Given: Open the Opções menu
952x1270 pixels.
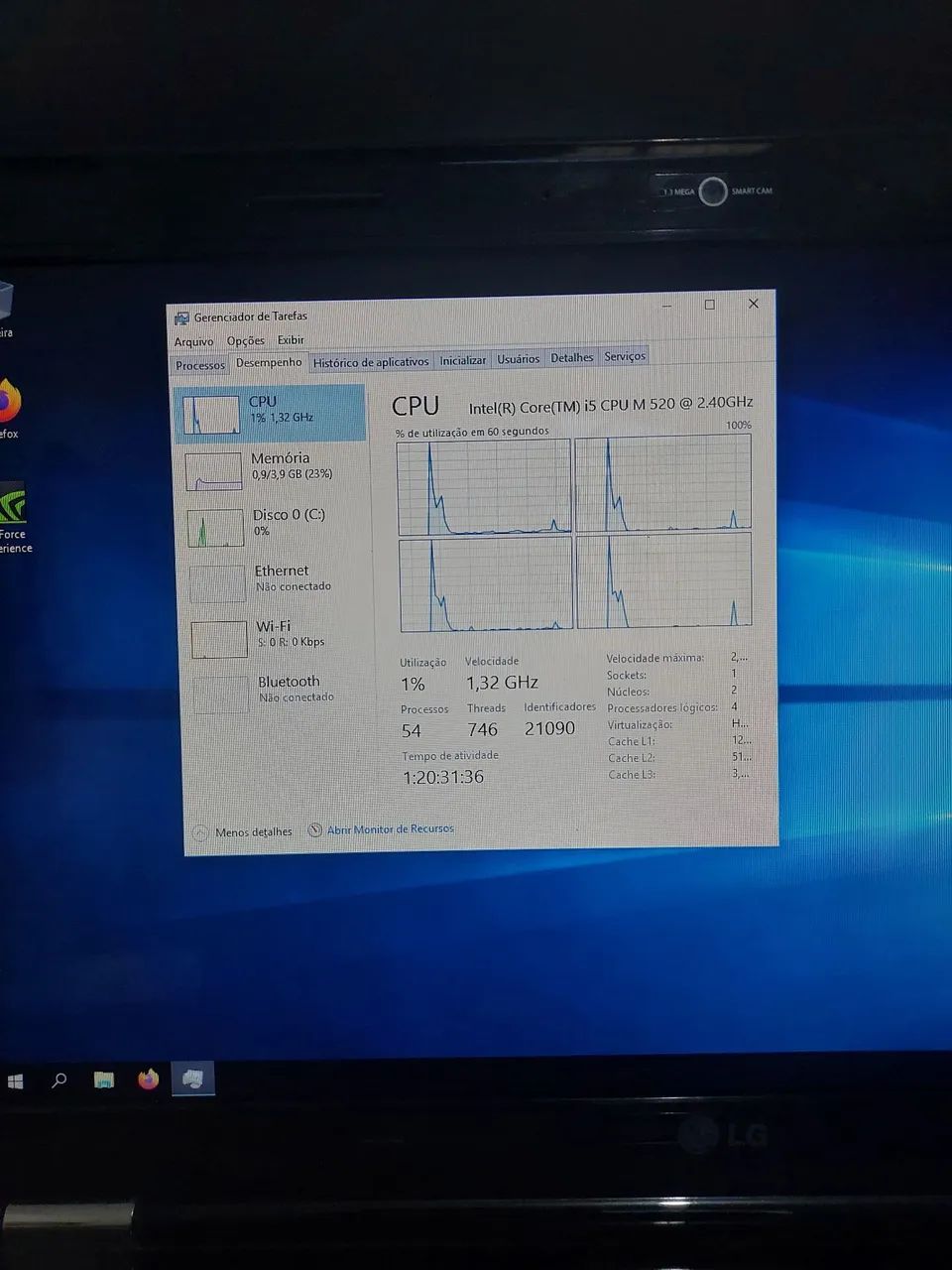Looking at the screenshot, I should [x=245, y=340].
